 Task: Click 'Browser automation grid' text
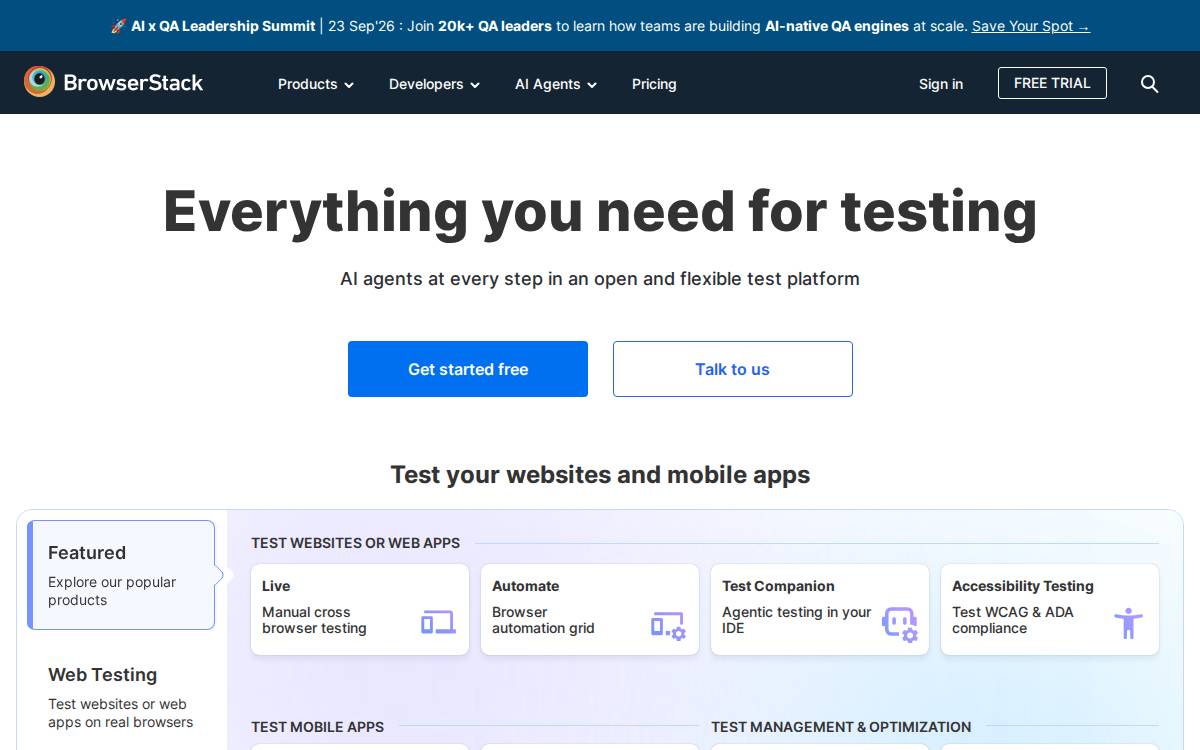543,620
